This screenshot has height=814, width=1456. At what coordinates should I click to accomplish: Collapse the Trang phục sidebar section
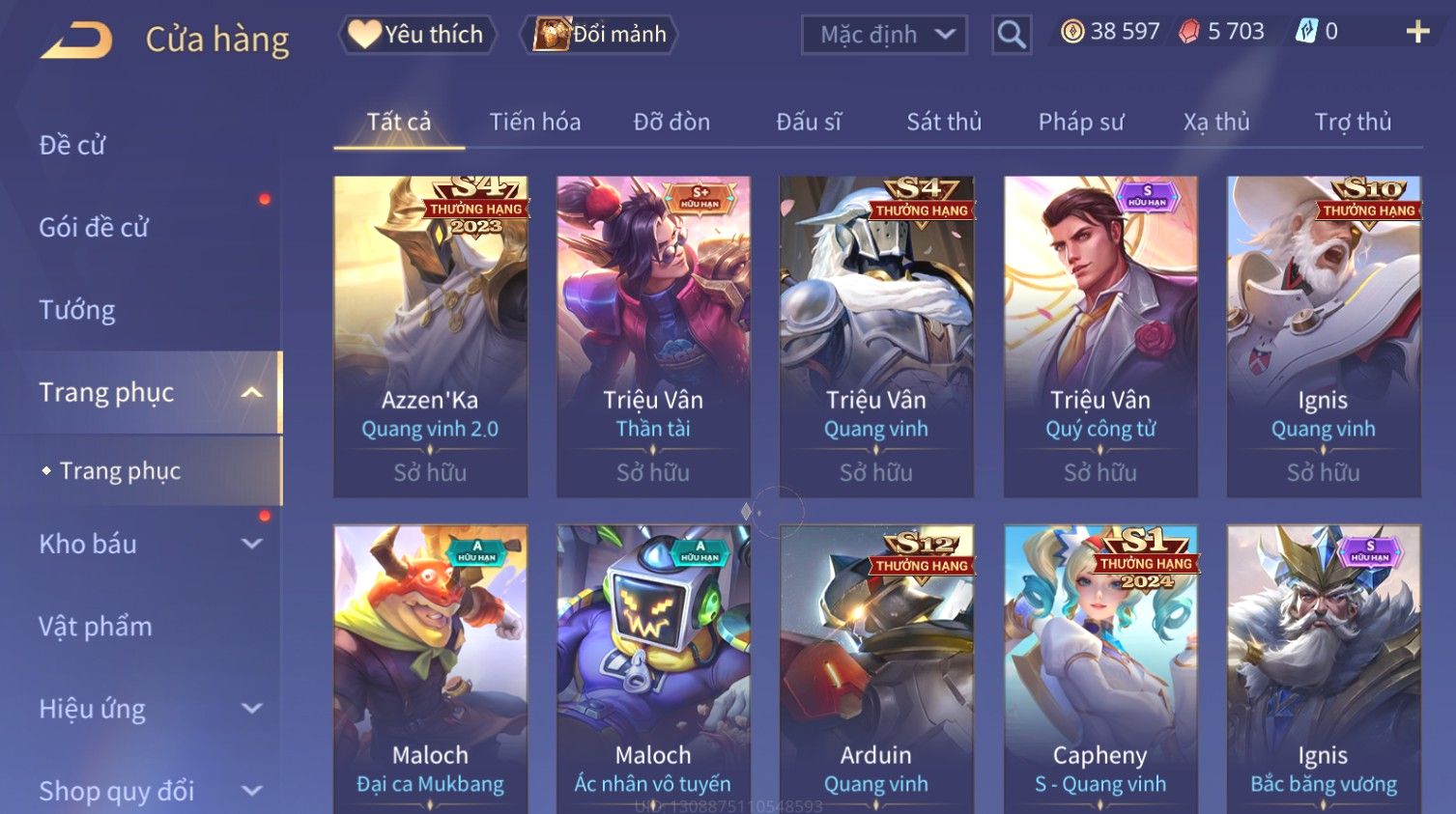(251, 392)
